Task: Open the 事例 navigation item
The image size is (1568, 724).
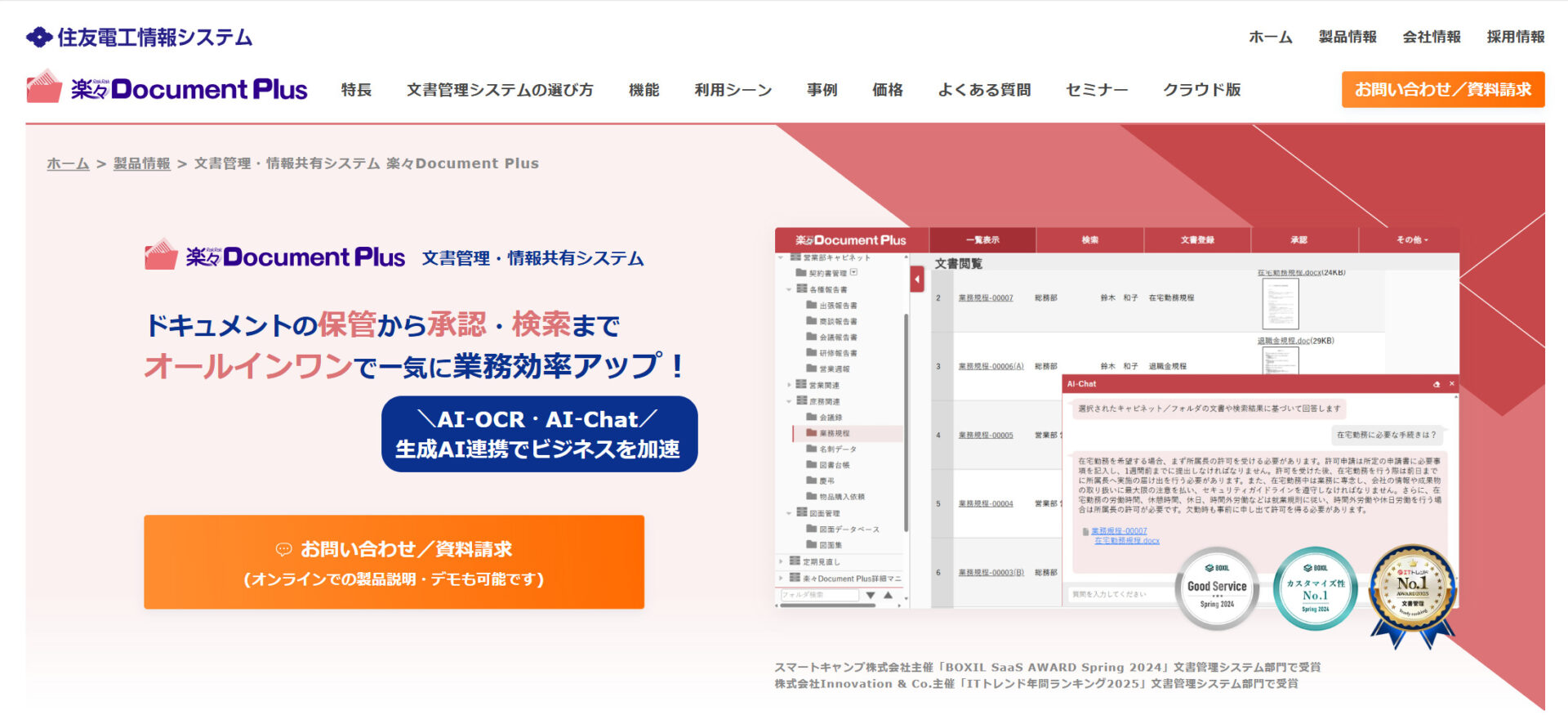Action: [x=822, y=90]
